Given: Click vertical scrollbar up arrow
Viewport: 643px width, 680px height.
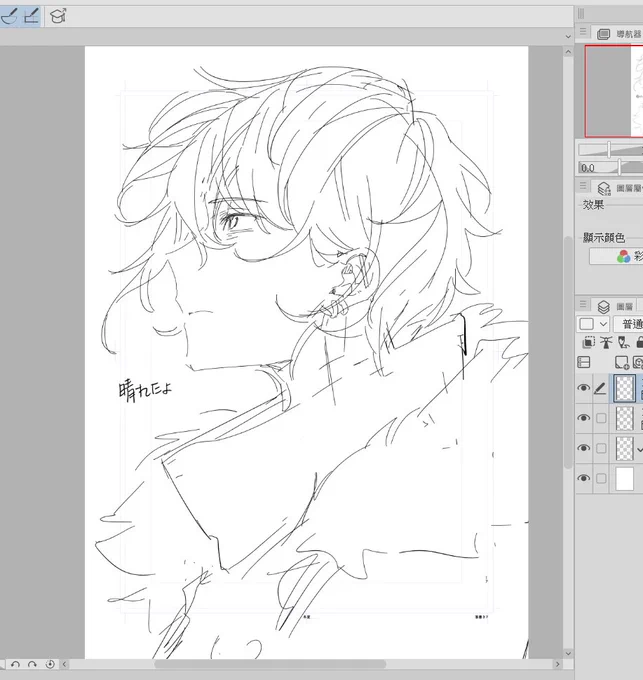Looking at the screenshot, I should (568, 52).
